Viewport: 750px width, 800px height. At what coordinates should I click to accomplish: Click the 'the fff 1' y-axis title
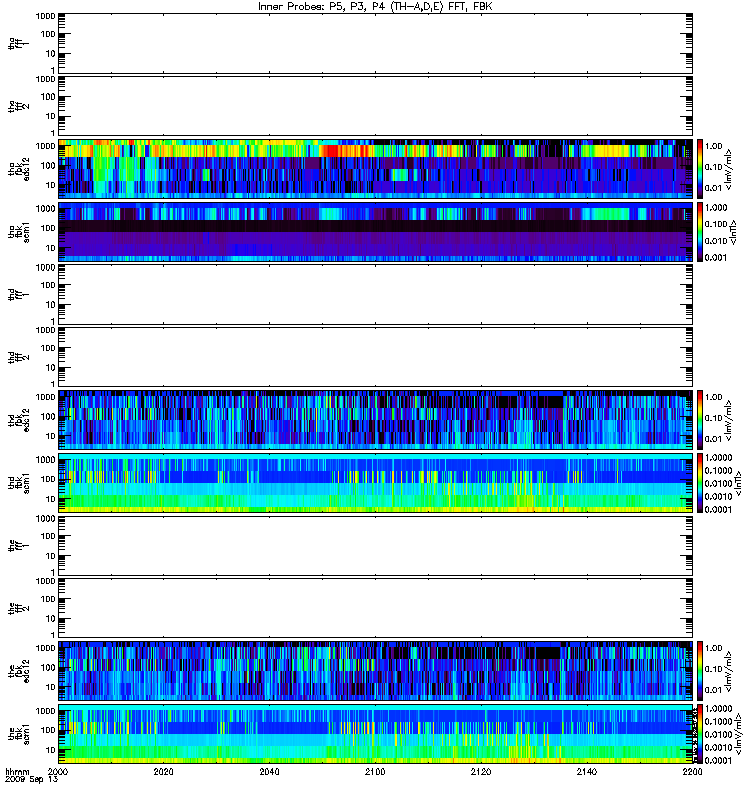coord(19,545)
